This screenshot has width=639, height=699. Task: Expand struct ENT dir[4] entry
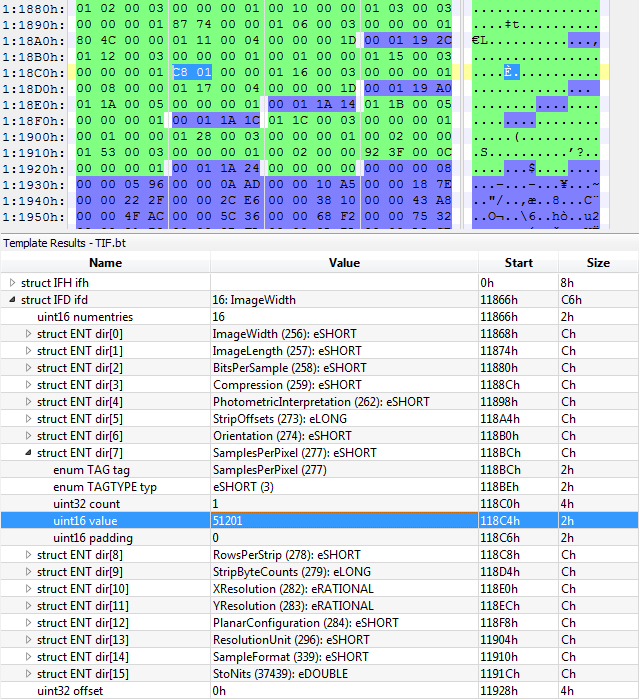[28, 402]
